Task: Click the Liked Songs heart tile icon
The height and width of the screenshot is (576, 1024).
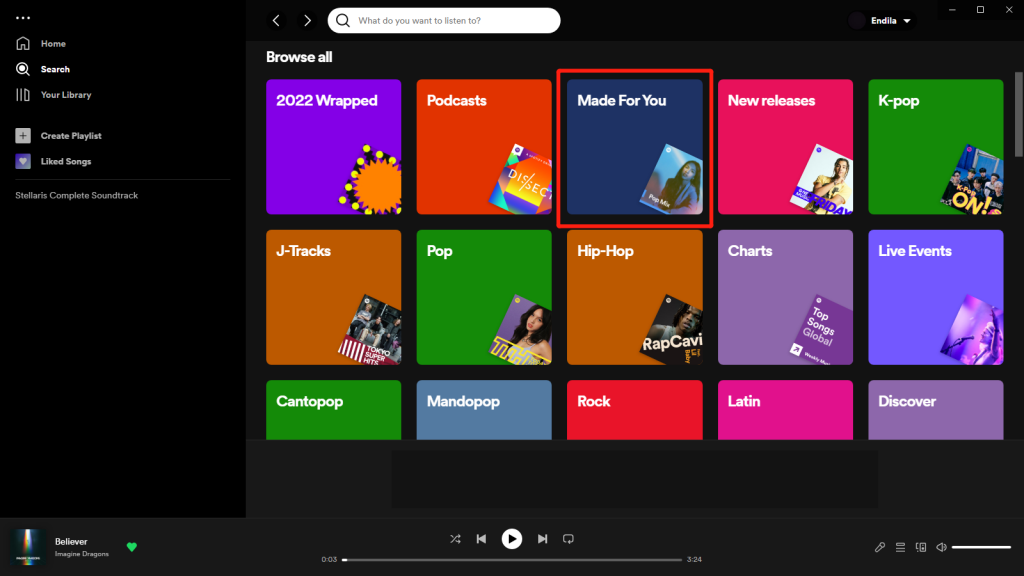Action: tap(23, 161)
